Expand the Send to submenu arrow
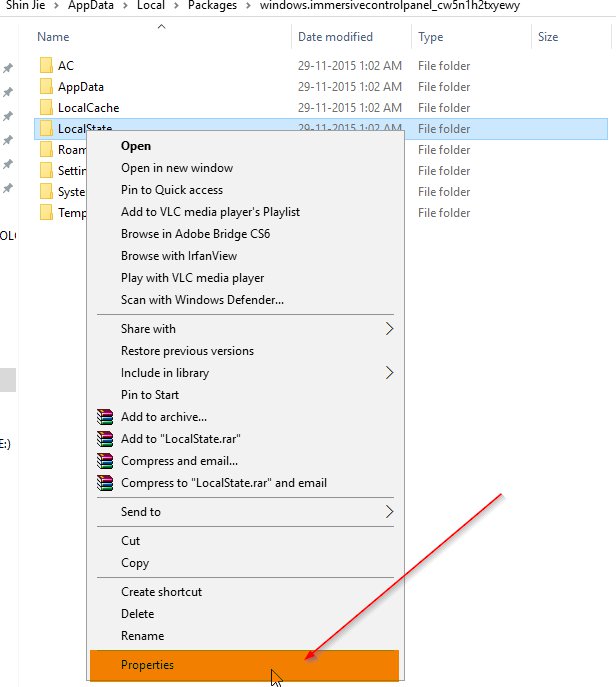This screenshot has height=687, width=616. 389,512
